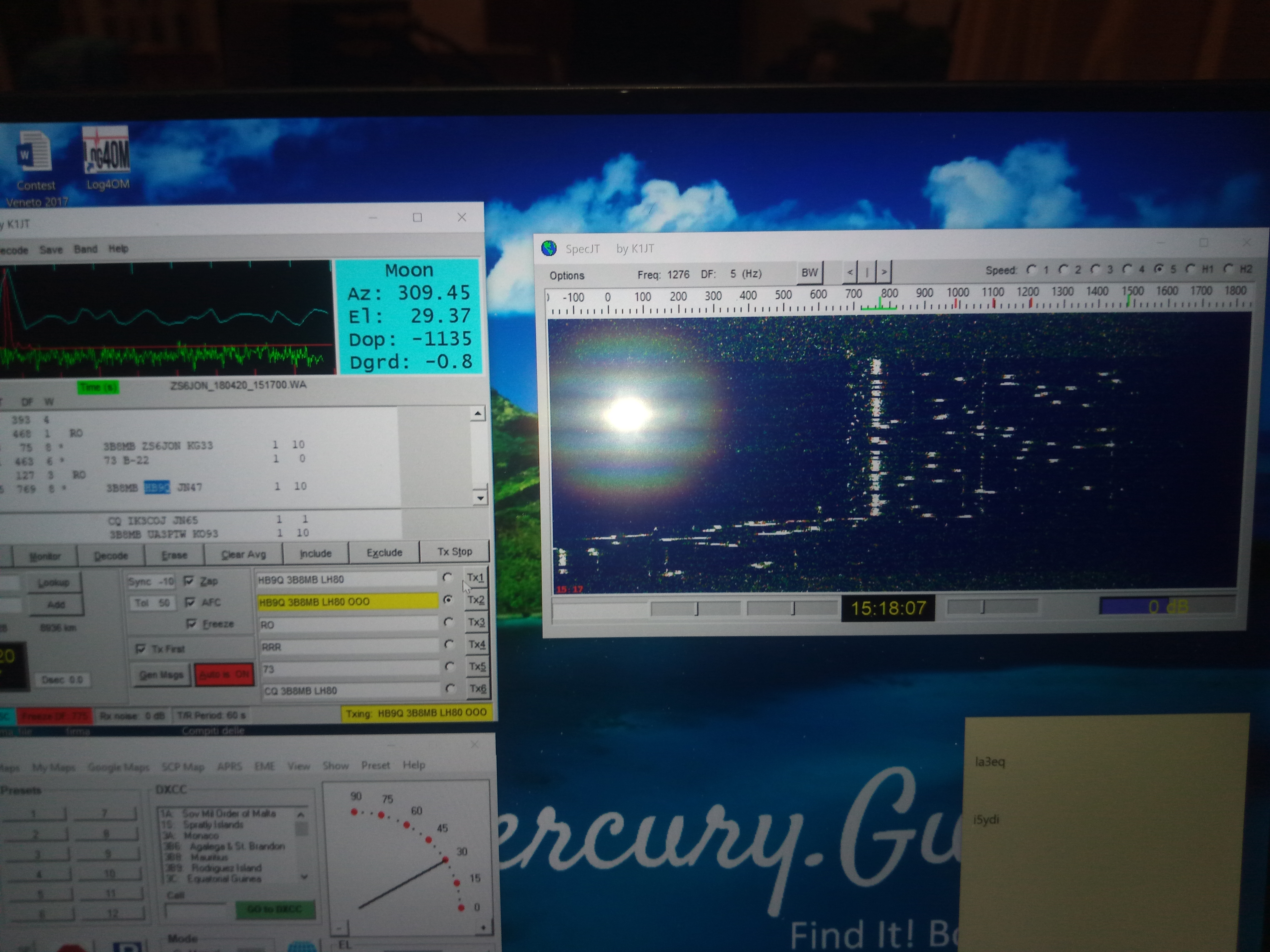Click the Tx Stop button
The width and height of the screenshot is (1270, 952).
(455, 551)
